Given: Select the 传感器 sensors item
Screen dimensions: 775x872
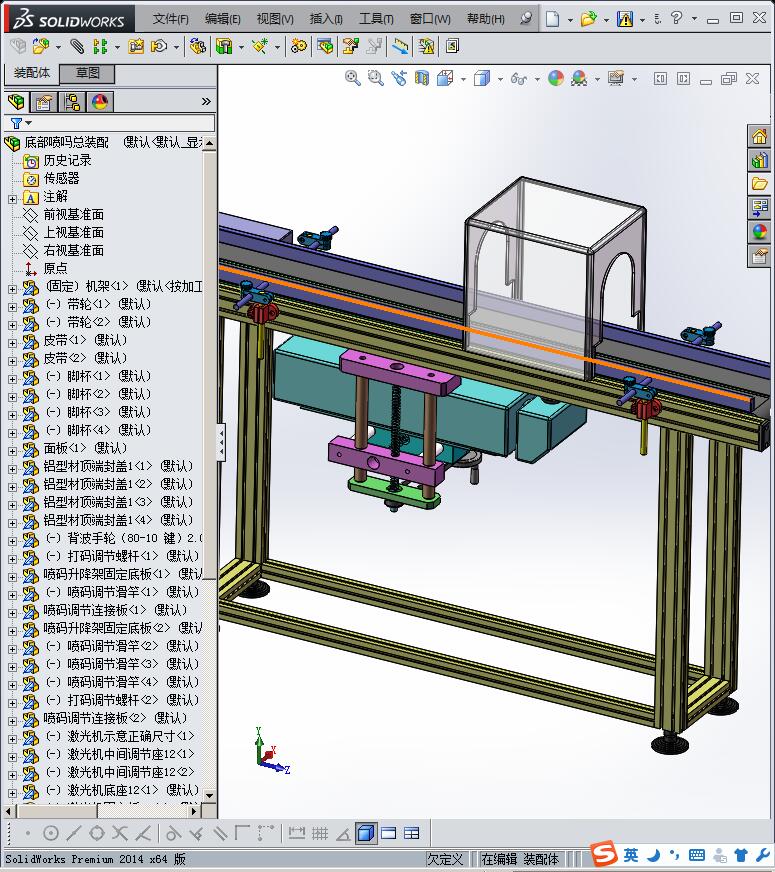Looking at the screenshot, I should click(61, 178).
